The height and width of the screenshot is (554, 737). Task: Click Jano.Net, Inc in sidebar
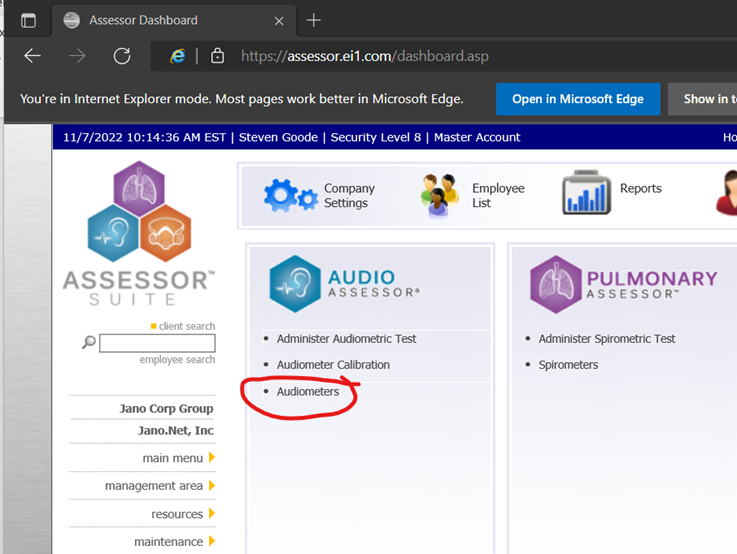[x=175, y=430]
